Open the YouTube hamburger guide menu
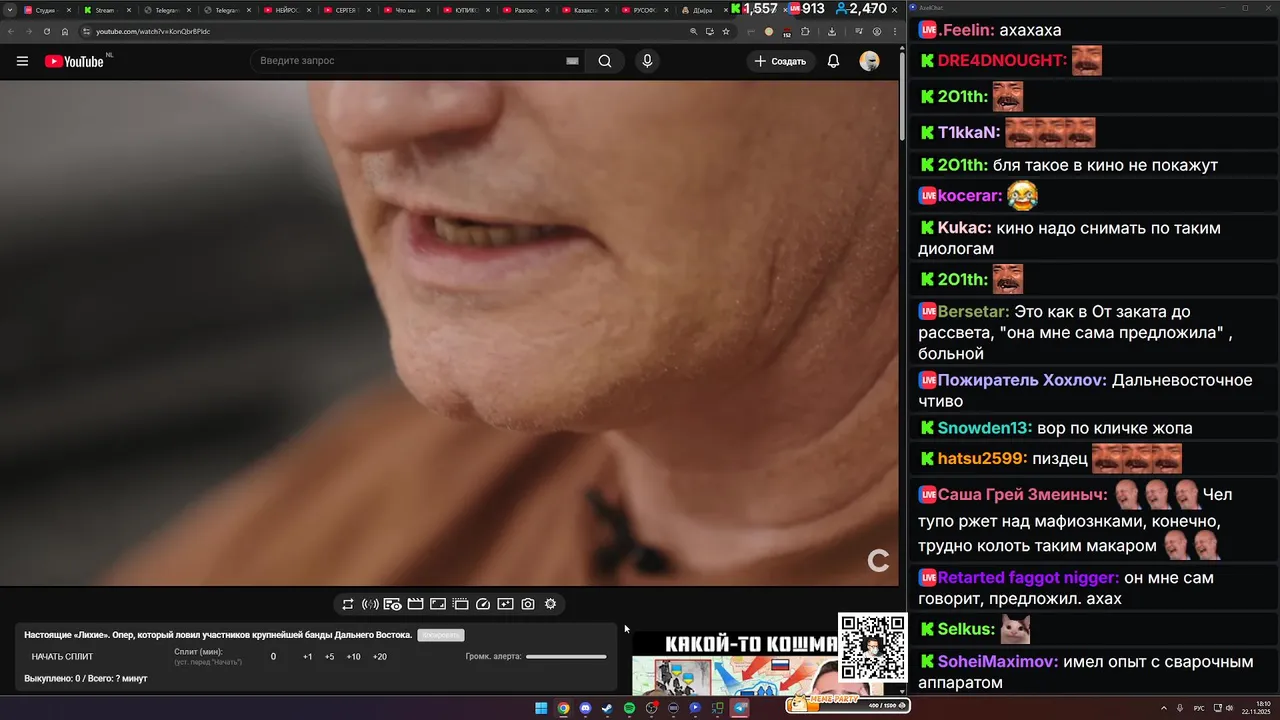1280x720 pixels. [x=22, y=61]
